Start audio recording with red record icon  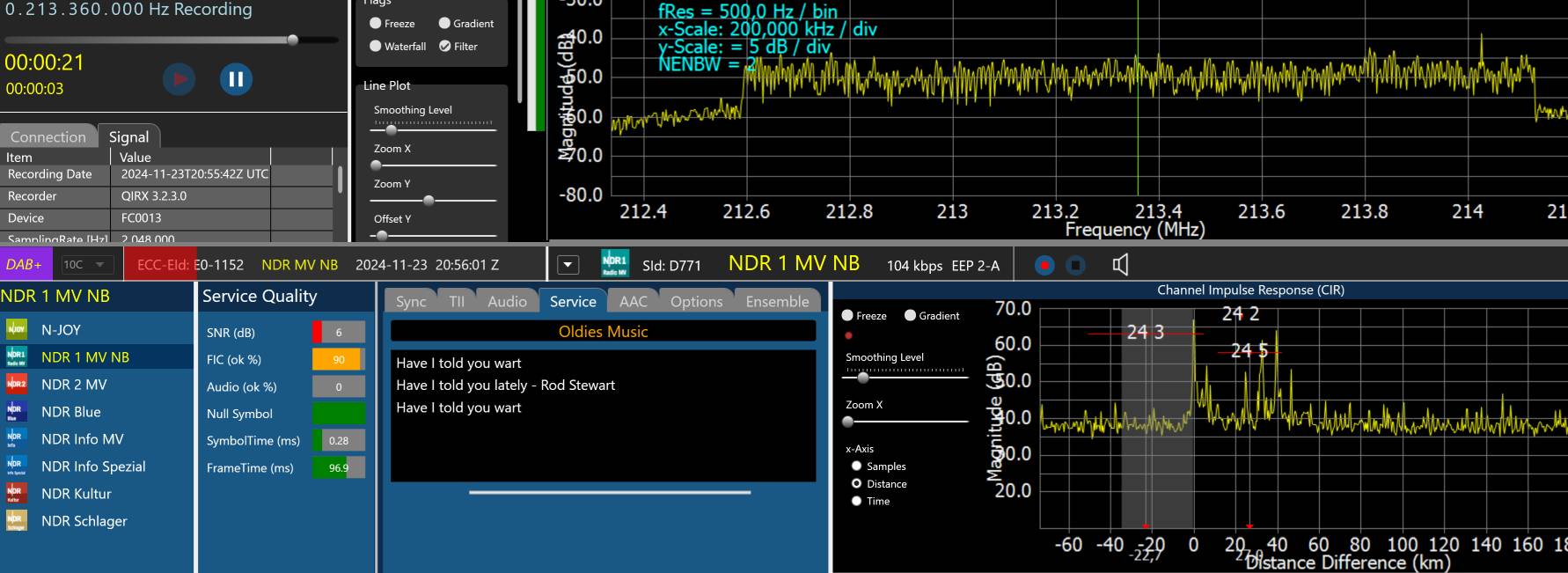(x=1044, y=265)
